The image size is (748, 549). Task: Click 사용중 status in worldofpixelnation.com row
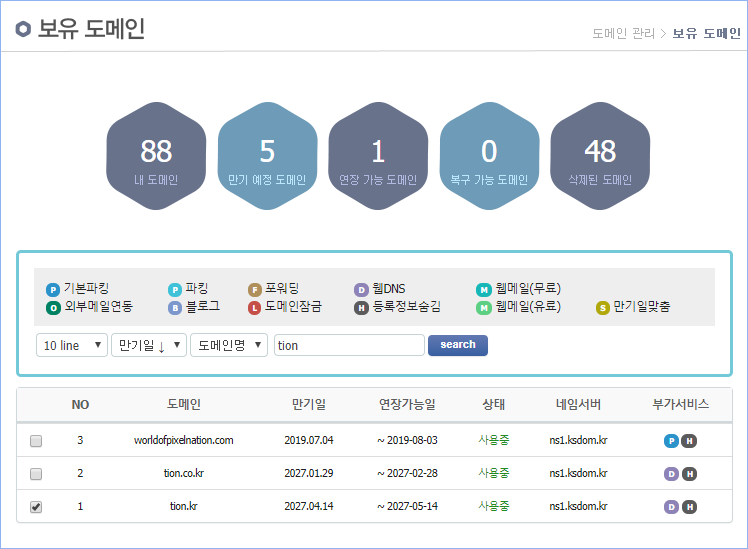(x=494, y=440)
